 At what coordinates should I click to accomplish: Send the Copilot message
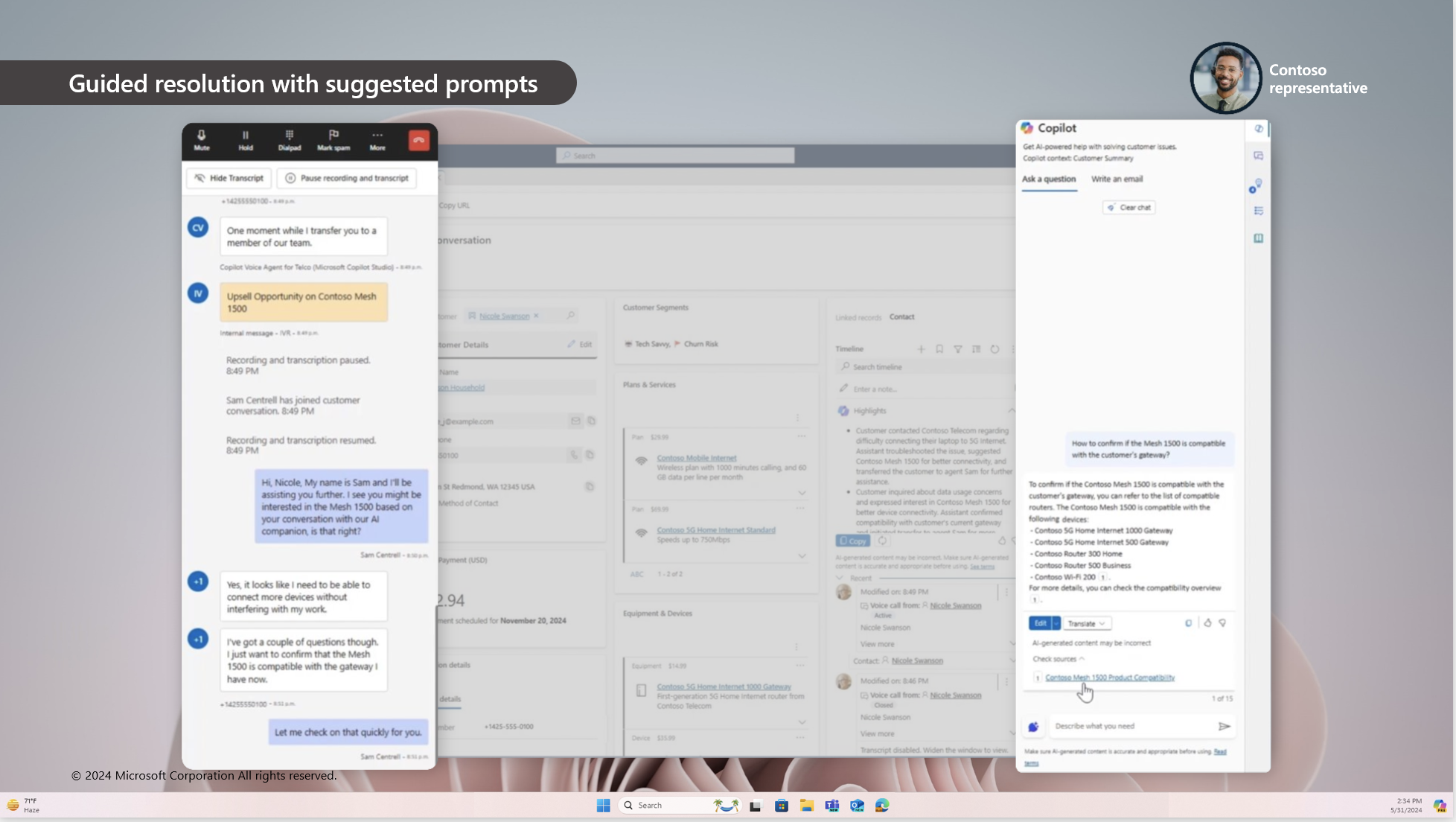[1224, 726]
